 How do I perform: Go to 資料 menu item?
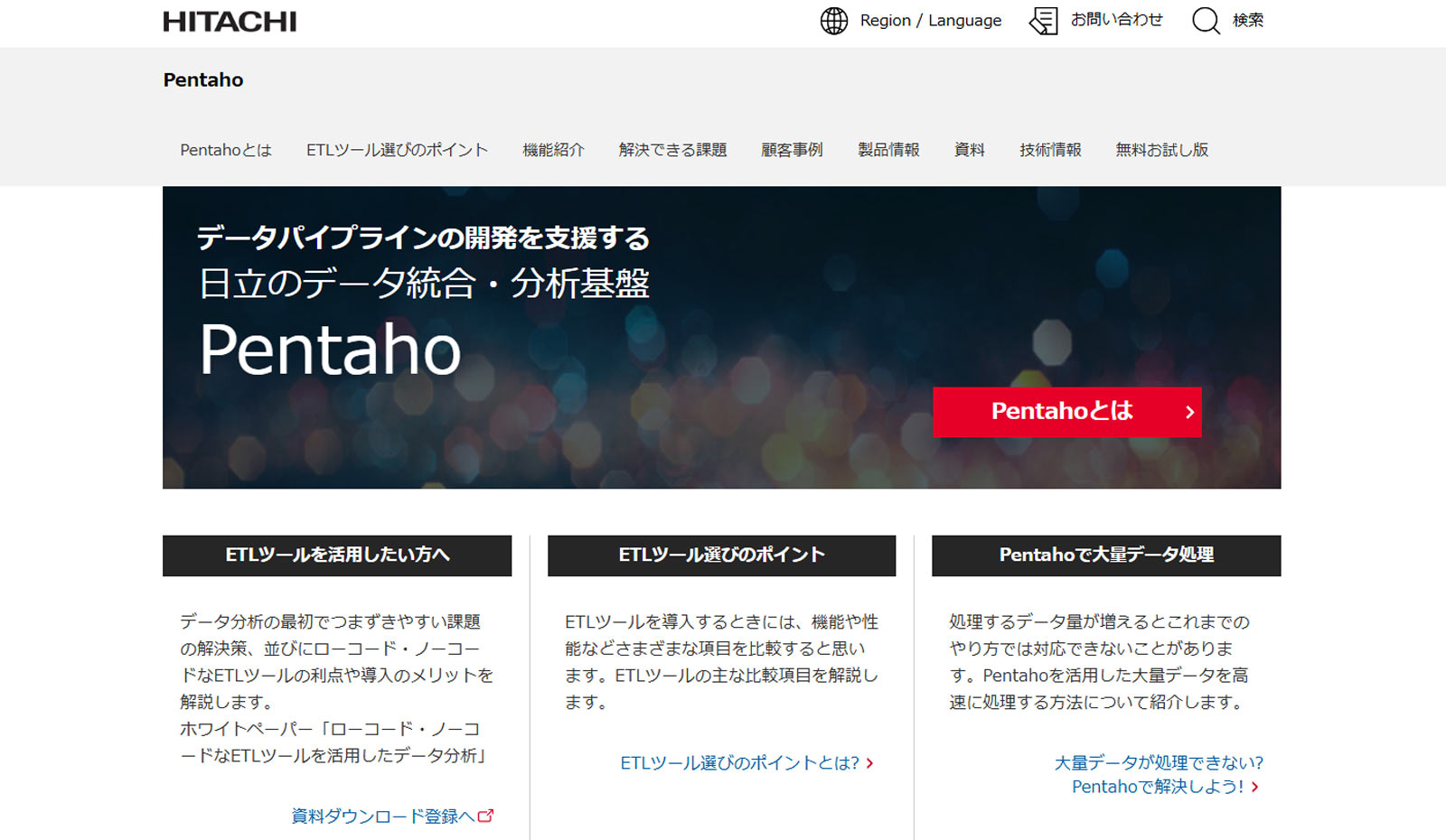coord(970,150)
